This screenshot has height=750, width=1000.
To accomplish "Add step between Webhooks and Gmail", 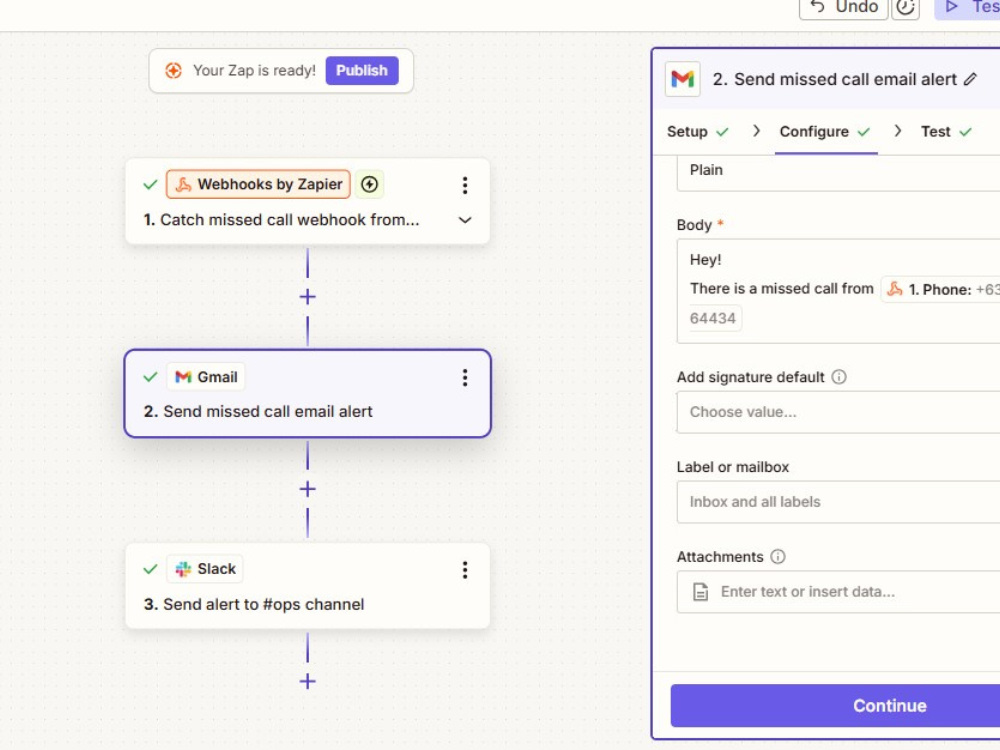I will pos(307,297).
